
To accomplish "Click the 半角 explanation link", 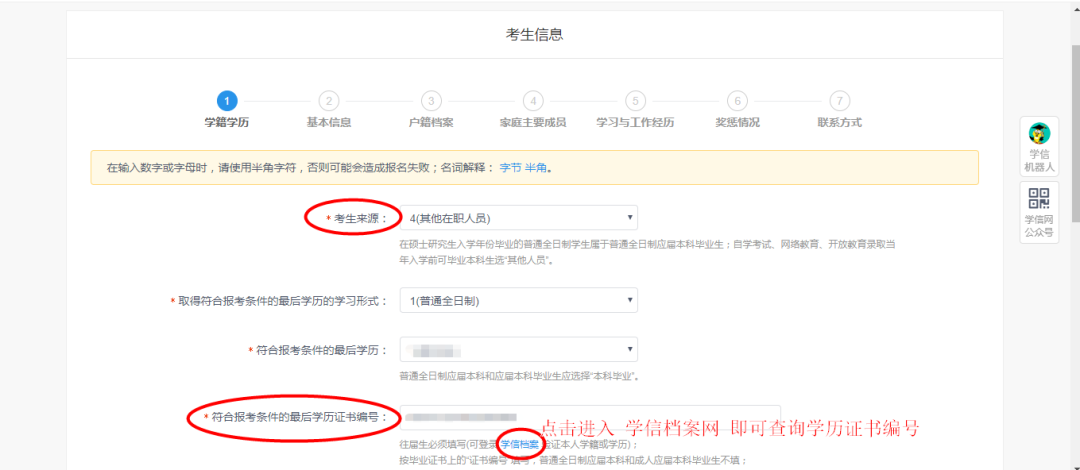I will (x=536, y=168).
